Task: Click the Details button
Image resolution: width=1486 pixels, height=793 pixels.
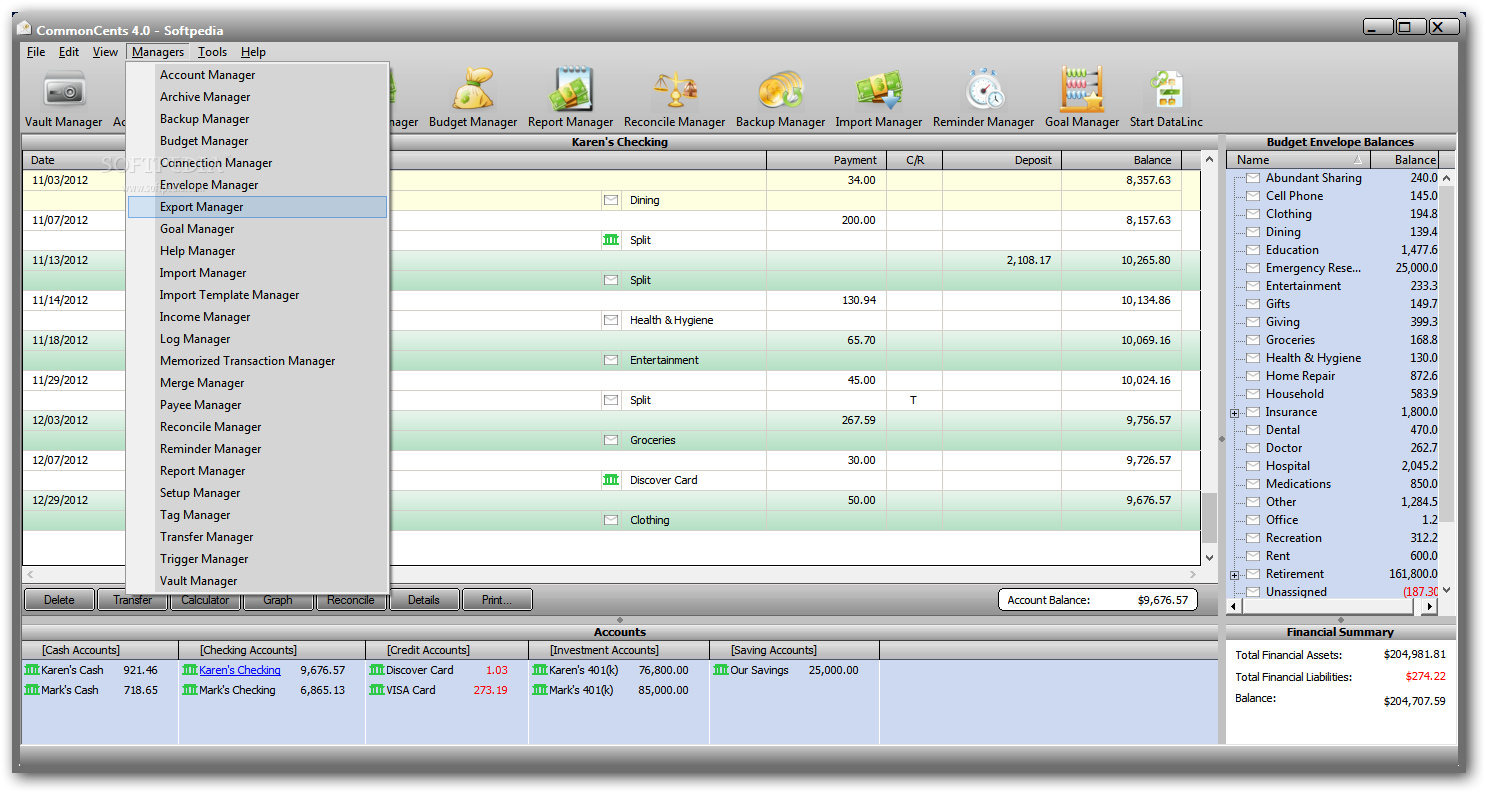Action: click(x=424, y=600)
